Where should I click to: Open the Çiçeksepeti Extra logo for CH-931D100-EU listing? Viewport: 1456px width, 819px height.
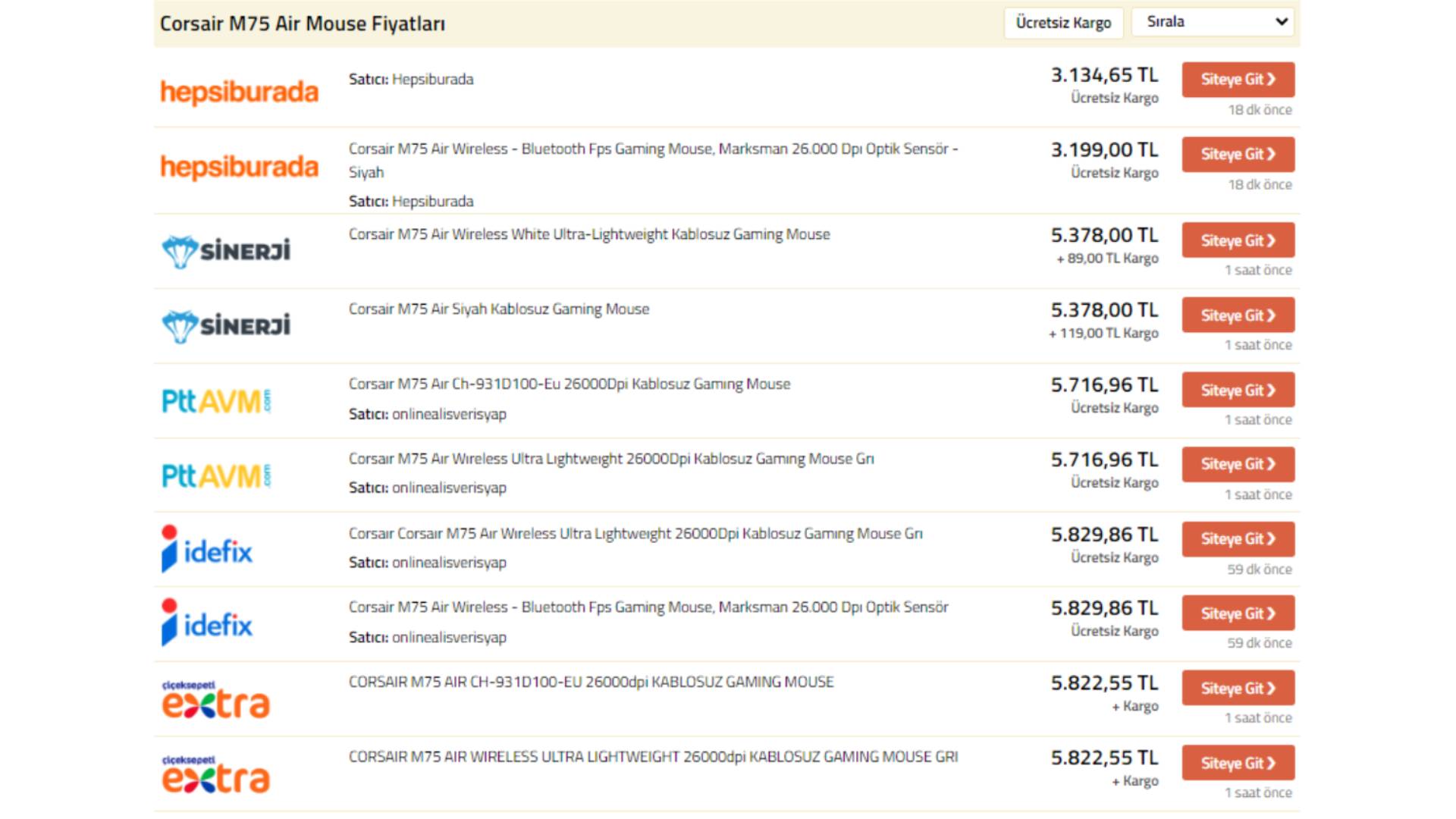click(215, 700)
